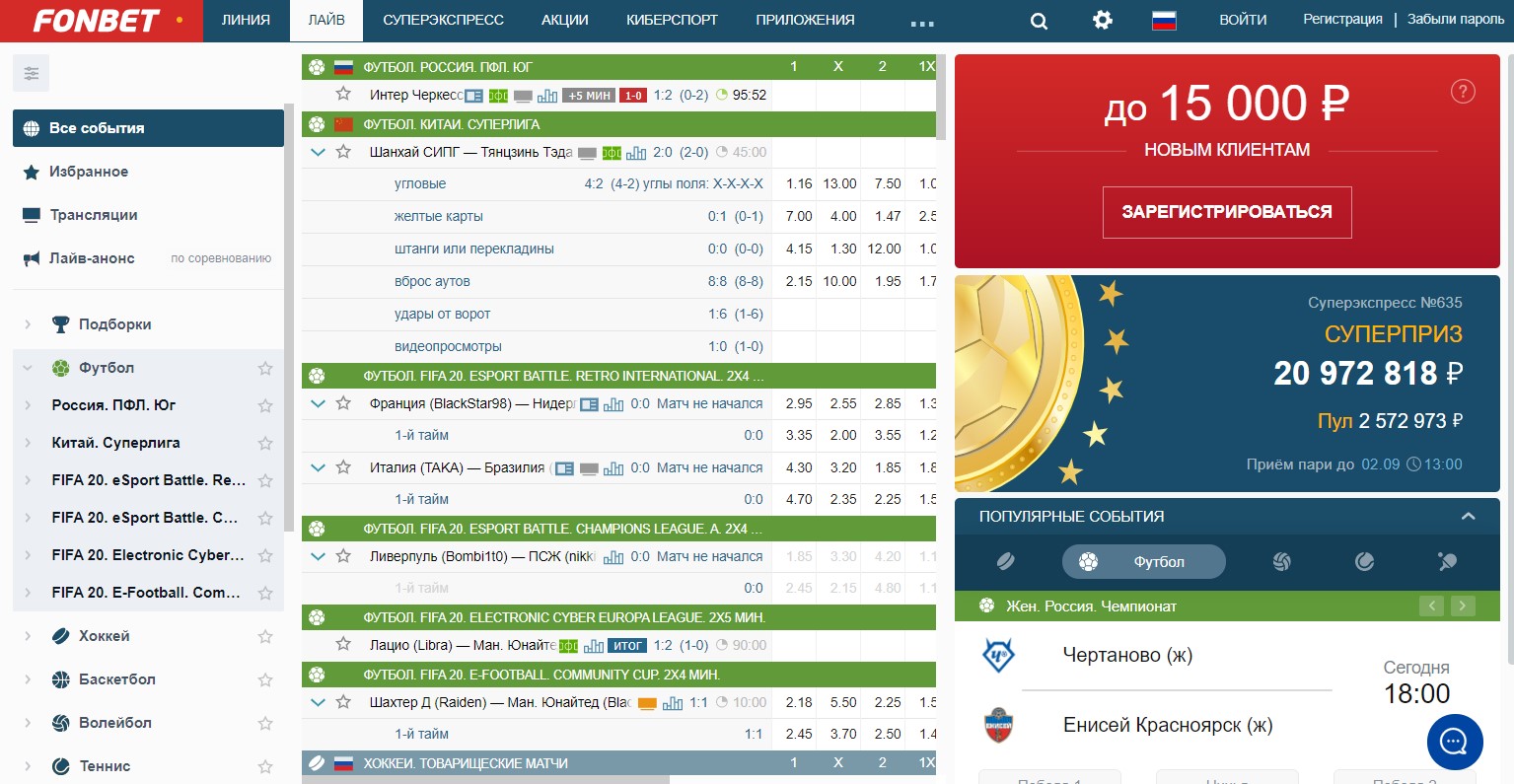Select odds 1.16 in the угловые row
This screenshot has width=1514, height=784.
799,183
